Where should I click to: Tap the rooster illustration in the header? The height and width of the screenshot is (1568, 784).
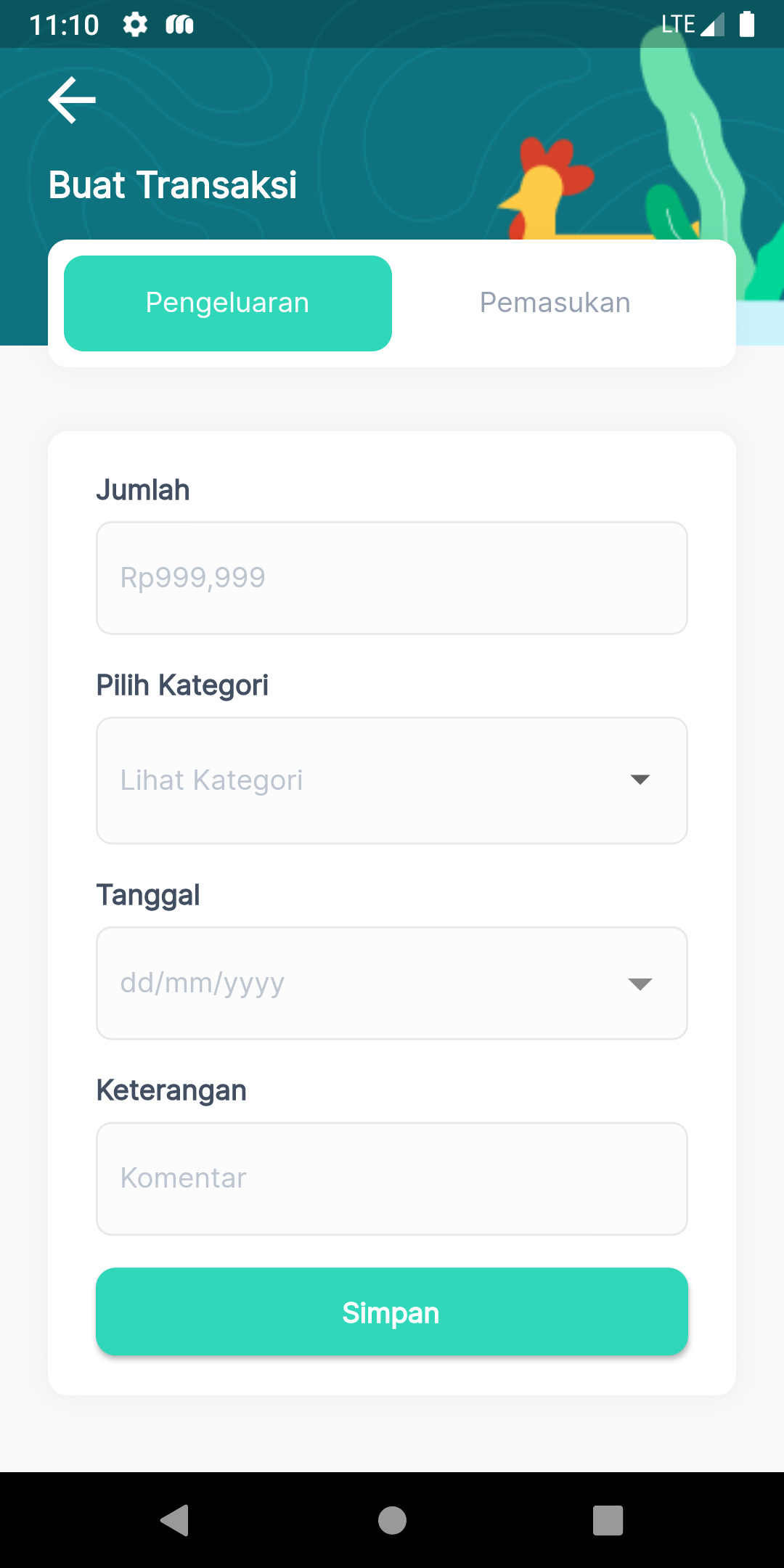[546, 189]
